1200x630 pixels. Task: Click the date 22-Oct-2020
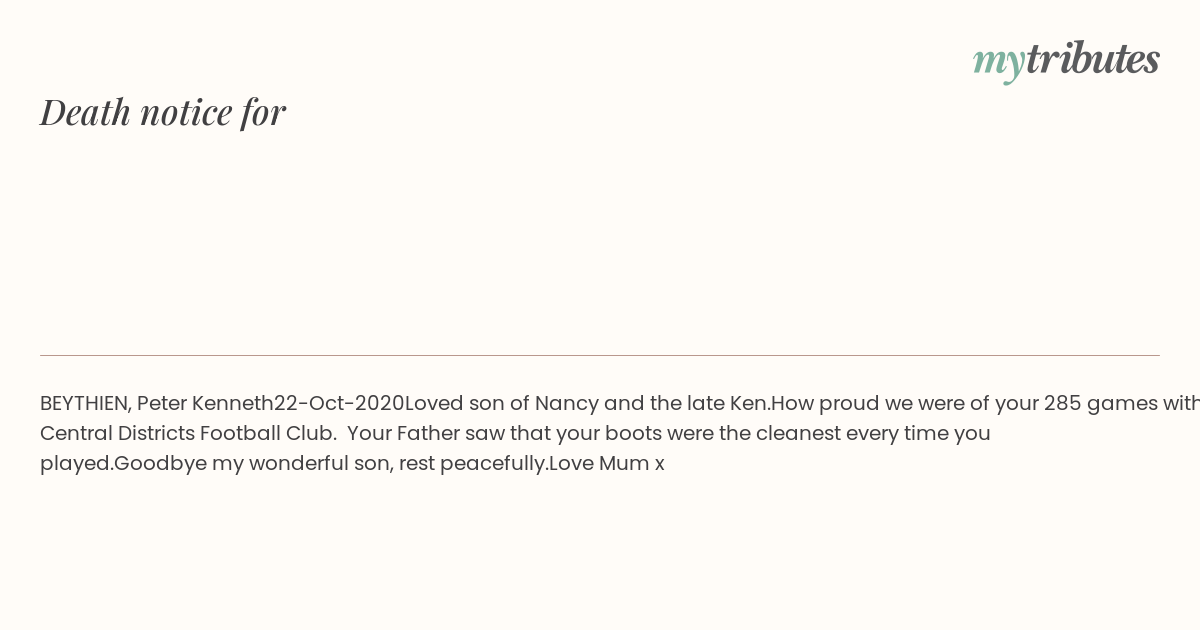click(x=339, y=404)
